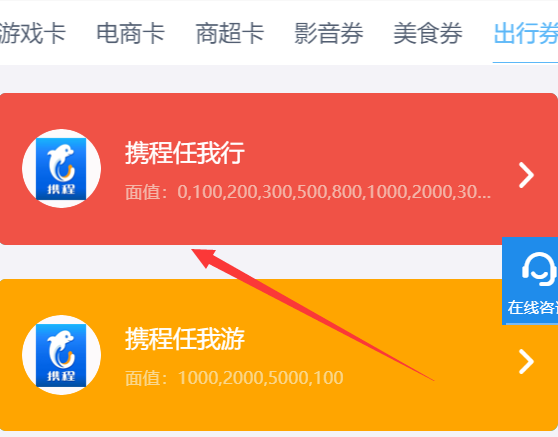
Task: Expand 携程任我行 with its right chevron
Action: (x=526, y=175)
